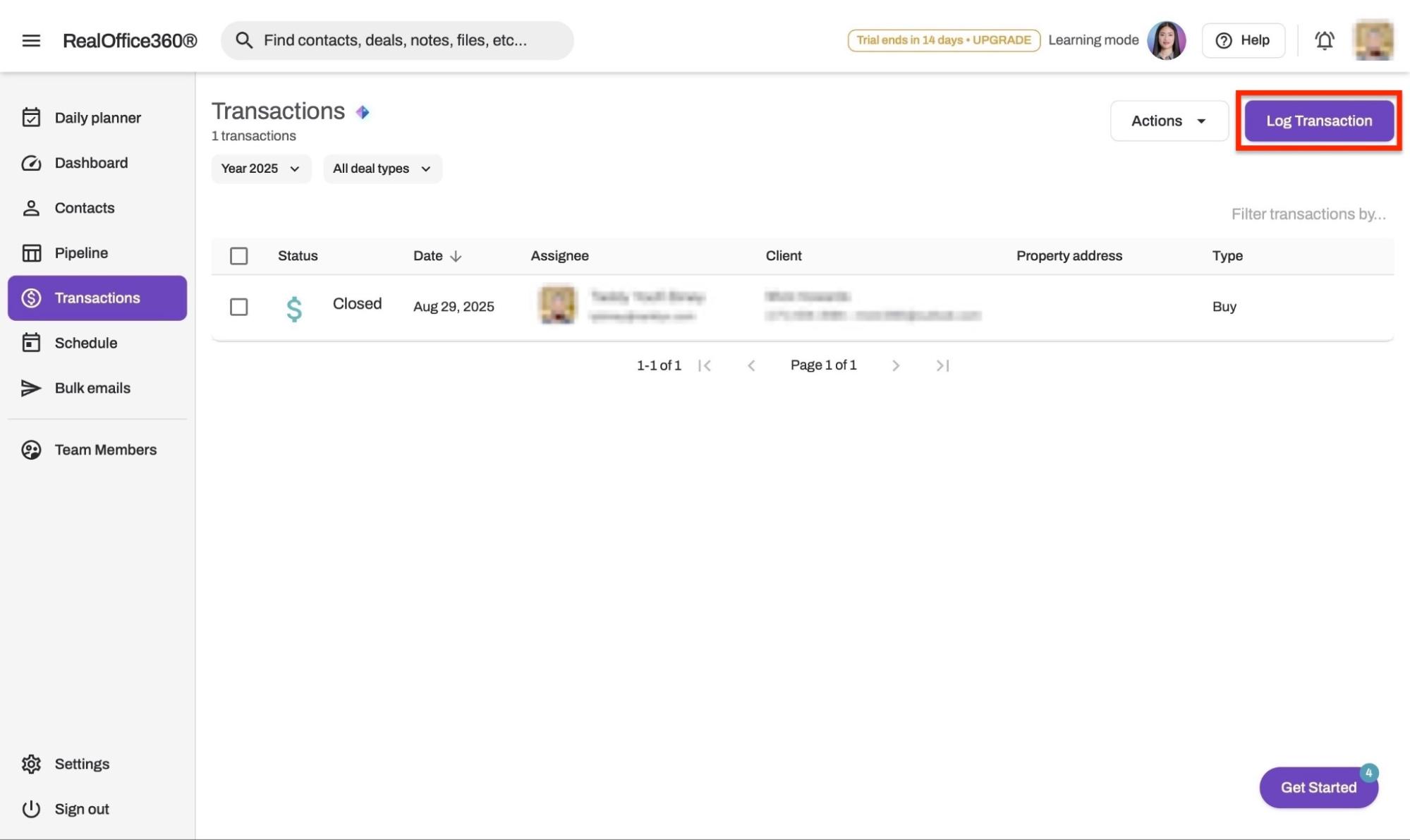Click the hamburger menu icon
This screenshot has height=840, width=1410.
tap(31, 40)
